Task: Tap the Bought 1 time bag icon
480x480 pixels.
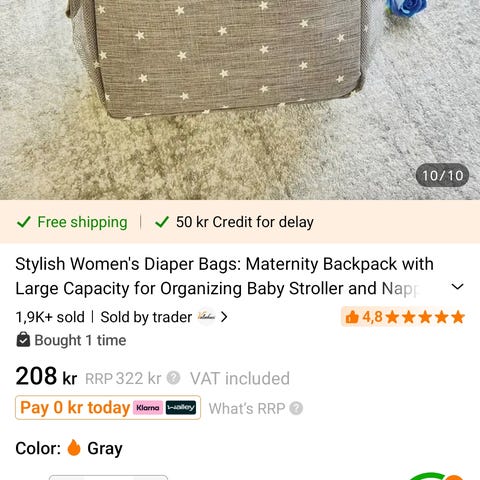Action: (23, 340)
